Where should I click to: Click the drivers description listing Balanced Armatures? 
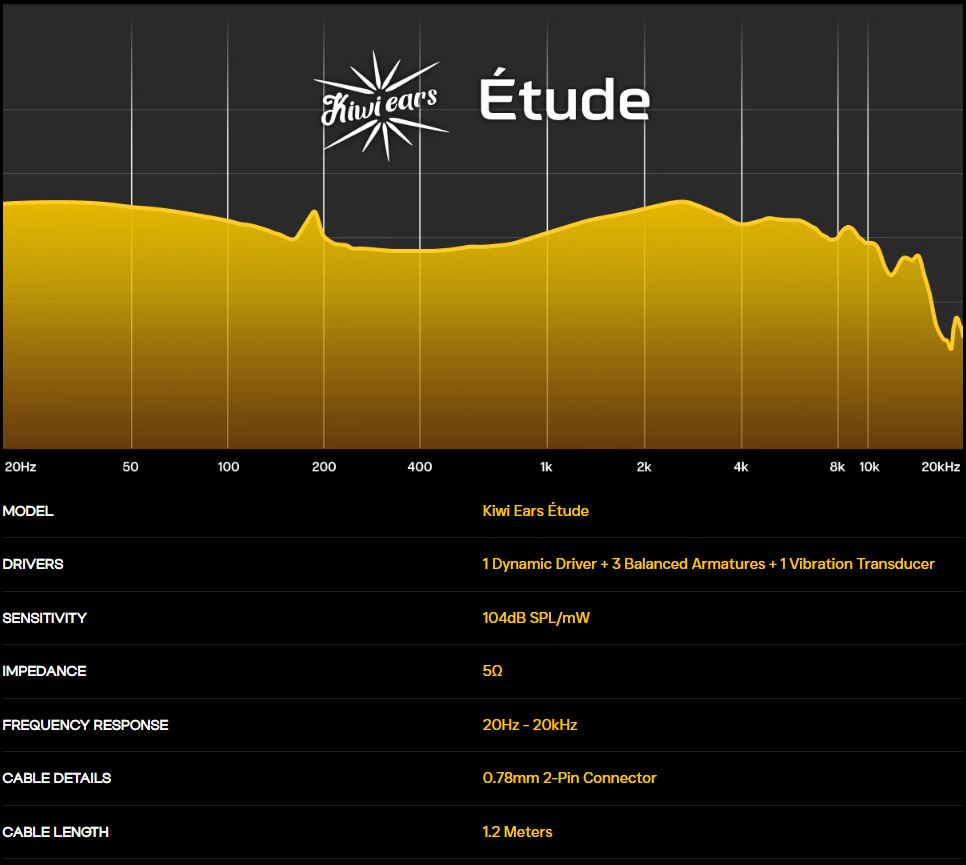(x=708, y=564)
